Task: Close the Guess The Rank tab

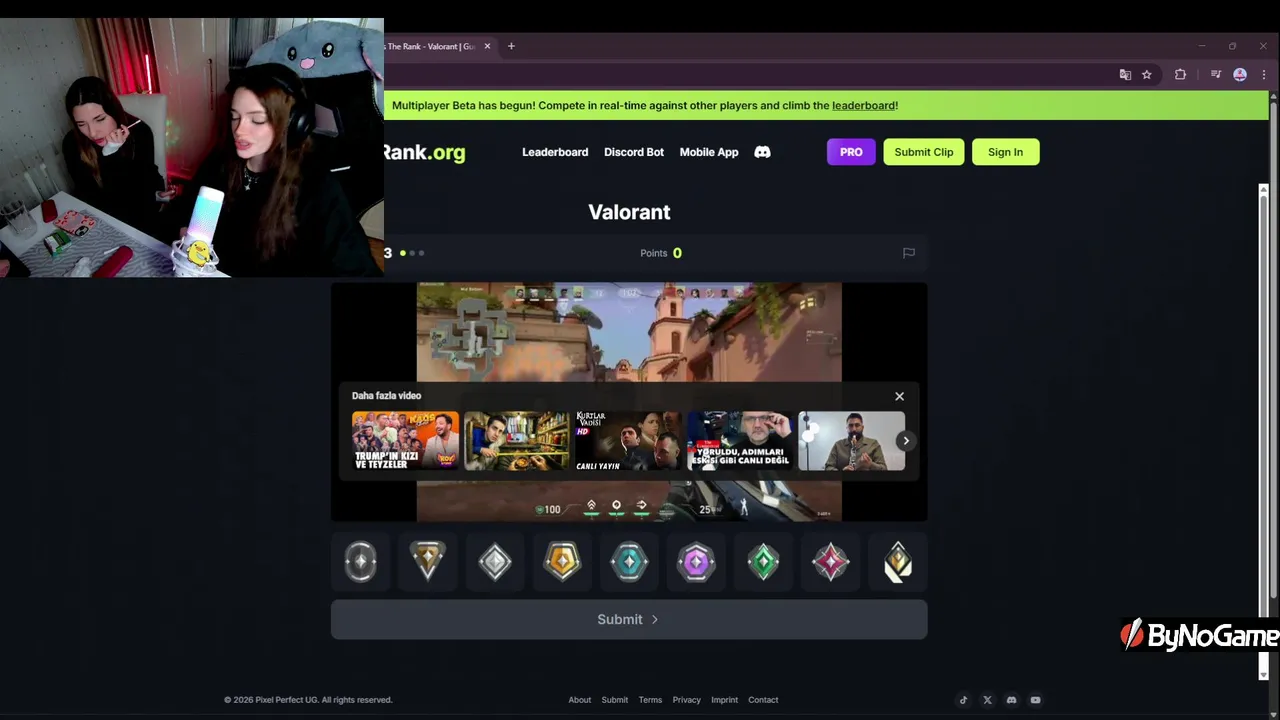Action: 488,46
